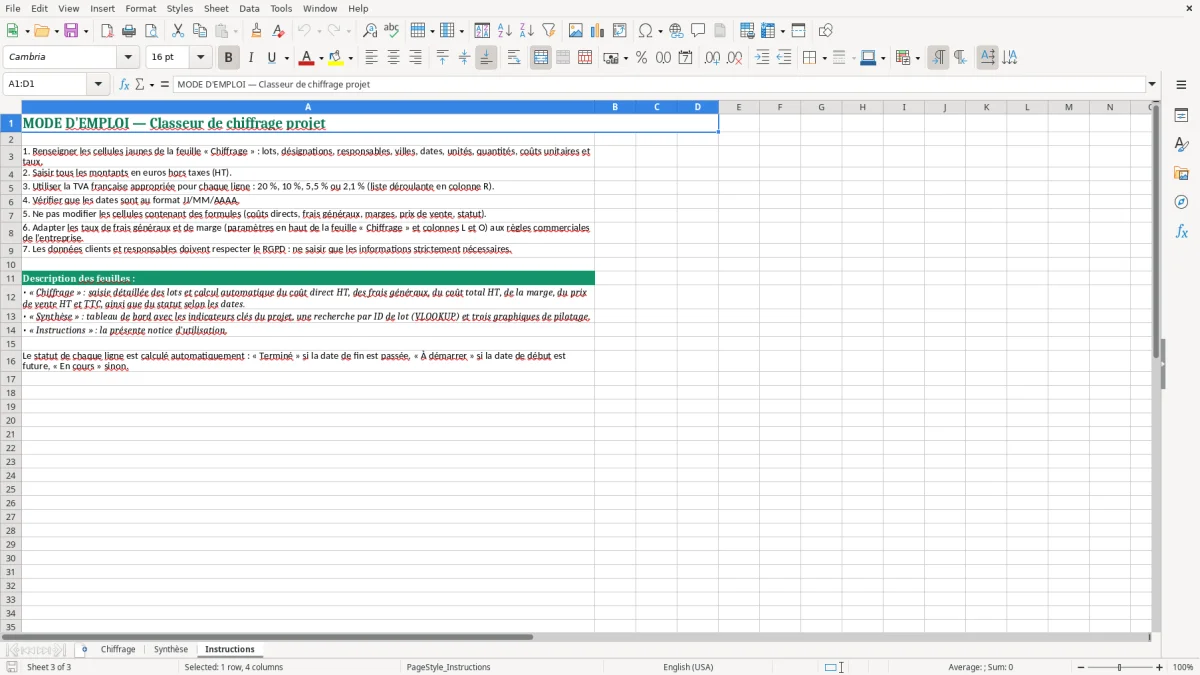Expand the Borders dropdown arrow
This screenshot has width=1200, height=675.
coord(824,58)
